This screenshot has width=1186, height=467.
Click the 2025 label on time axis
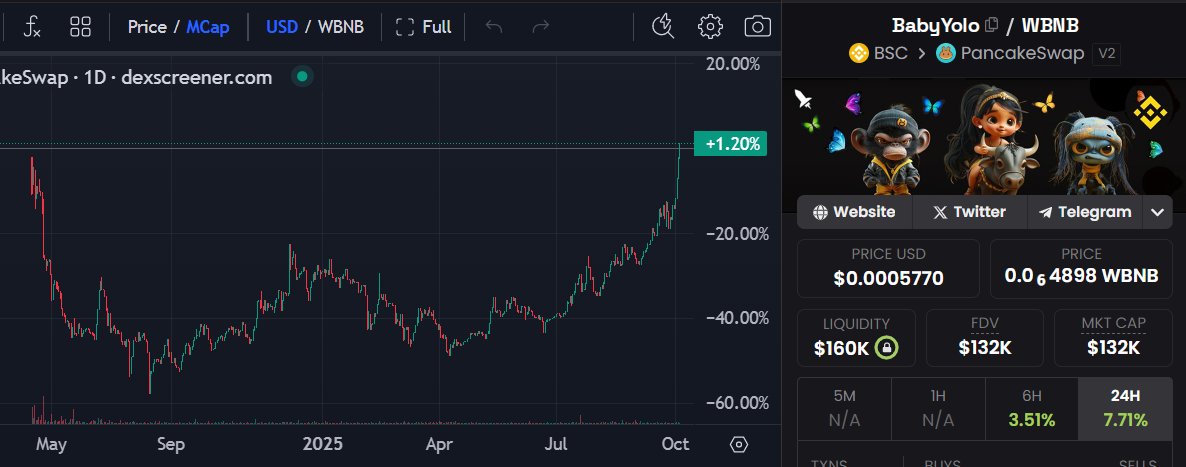[x=322, y=444]
